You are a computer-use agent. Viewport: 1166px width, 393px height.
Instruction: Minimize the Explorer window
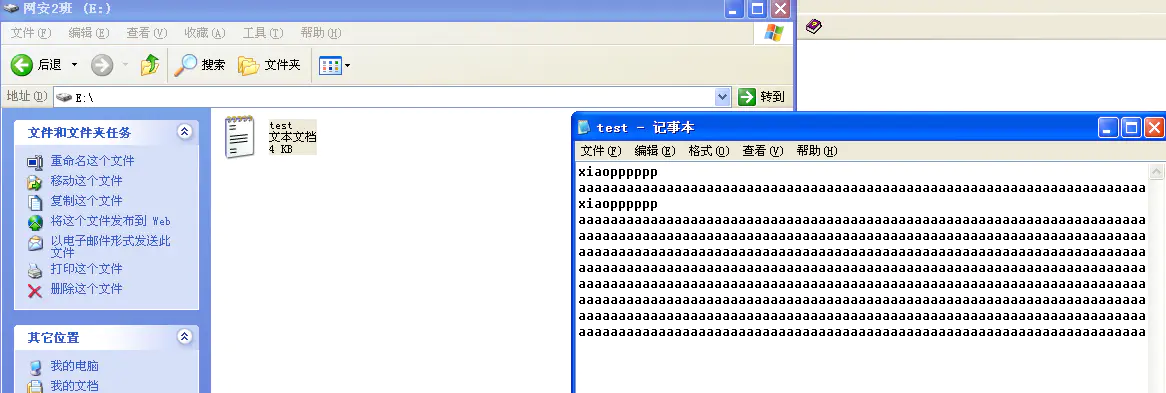coord(735,9)
